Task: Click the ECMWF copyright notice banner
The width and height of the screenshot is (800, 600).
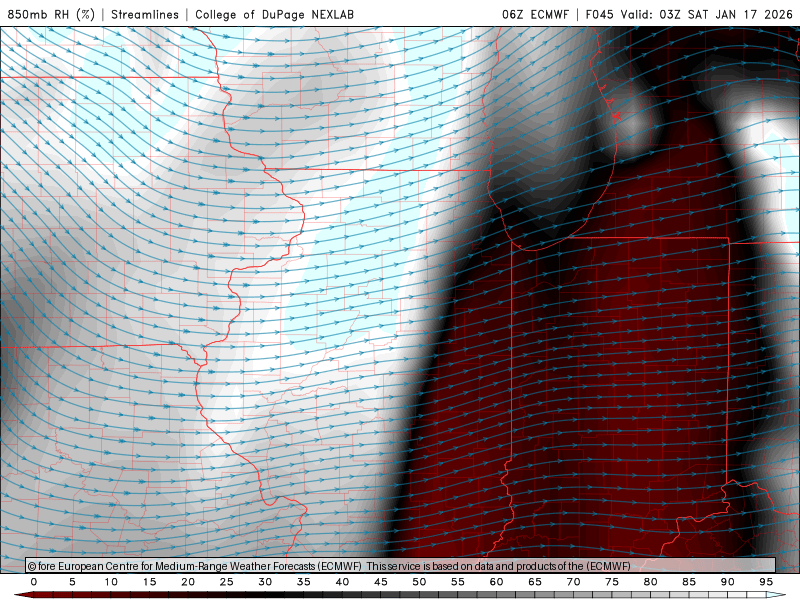Action: [401, 565]
